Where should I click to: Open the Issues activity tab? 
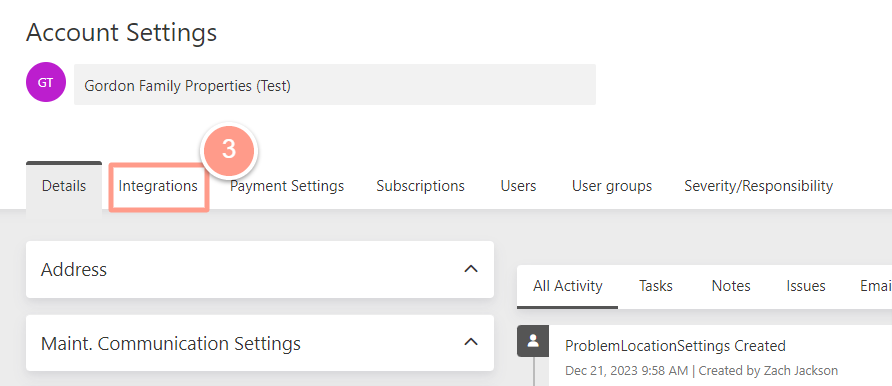click(806, 286)
